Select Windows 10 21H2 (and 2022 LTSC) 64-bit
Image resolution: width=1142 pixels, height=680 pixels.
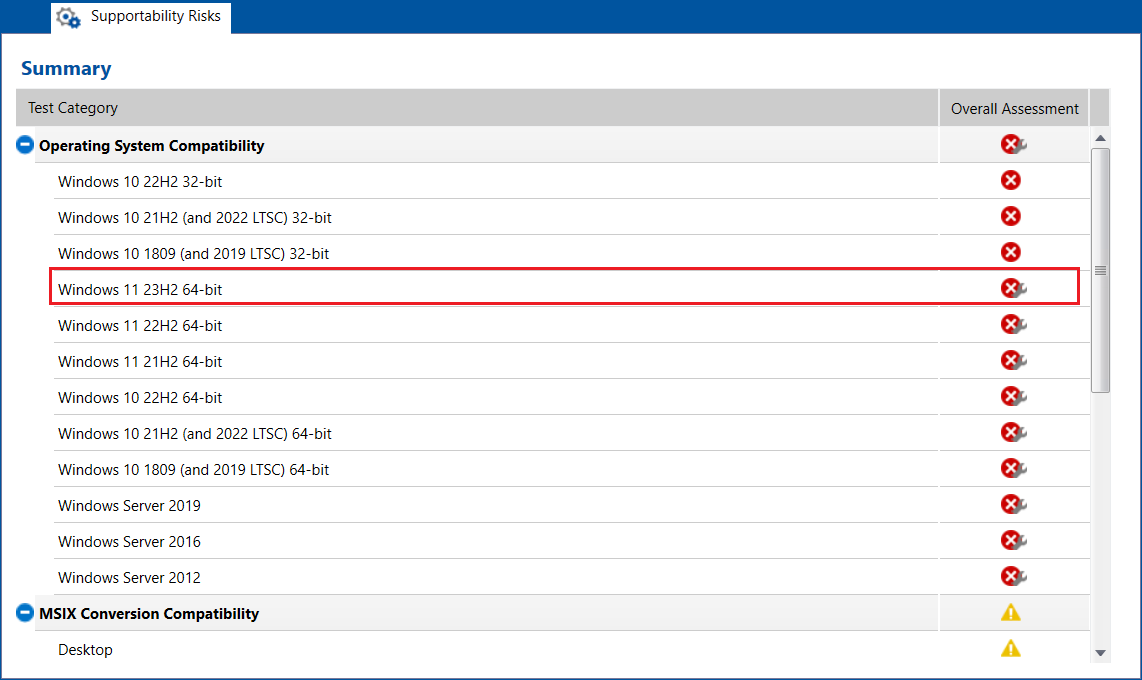(572, 433)
